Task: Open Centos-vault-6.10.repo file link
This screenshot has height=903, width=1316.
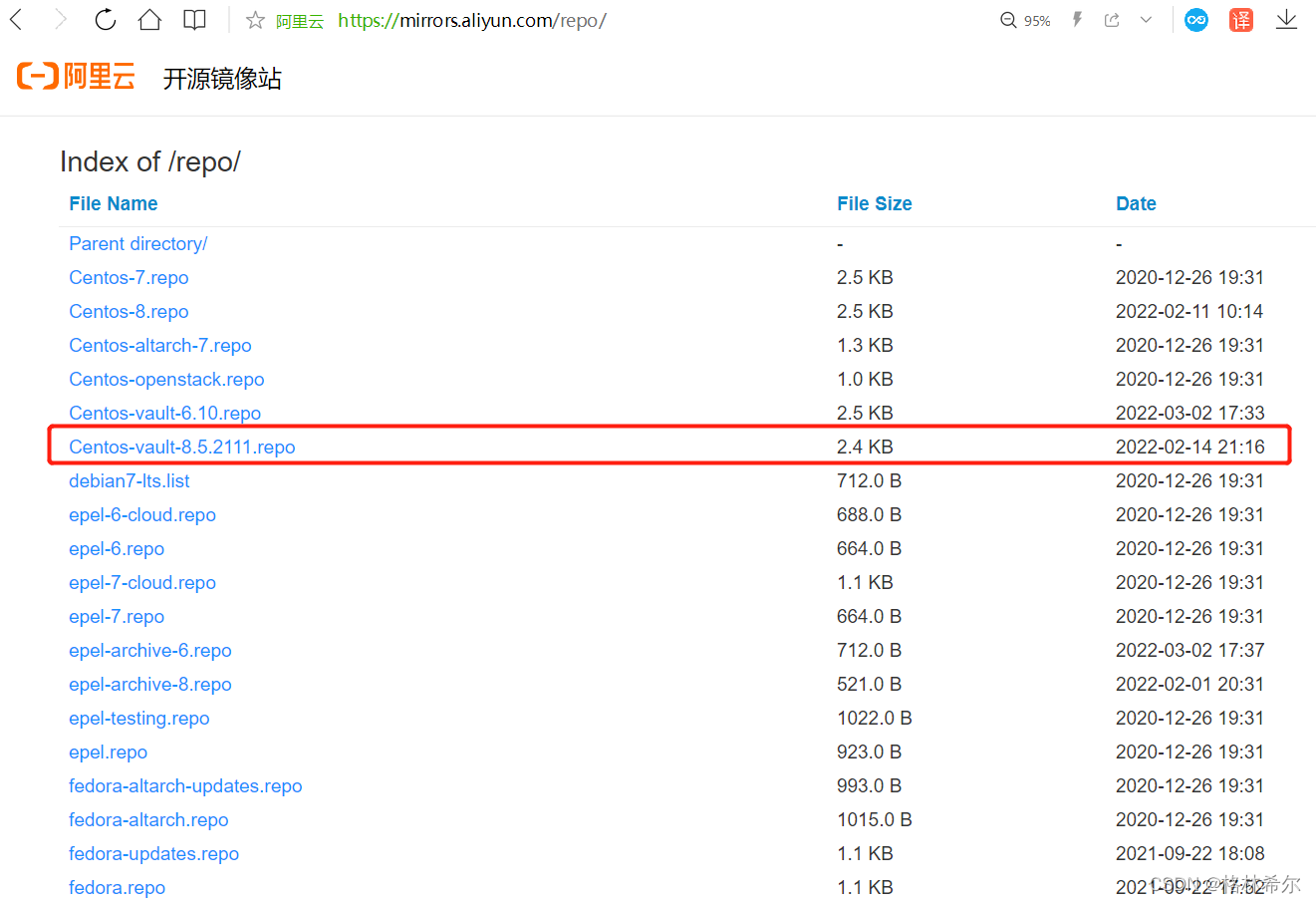Action: point(164,413)
